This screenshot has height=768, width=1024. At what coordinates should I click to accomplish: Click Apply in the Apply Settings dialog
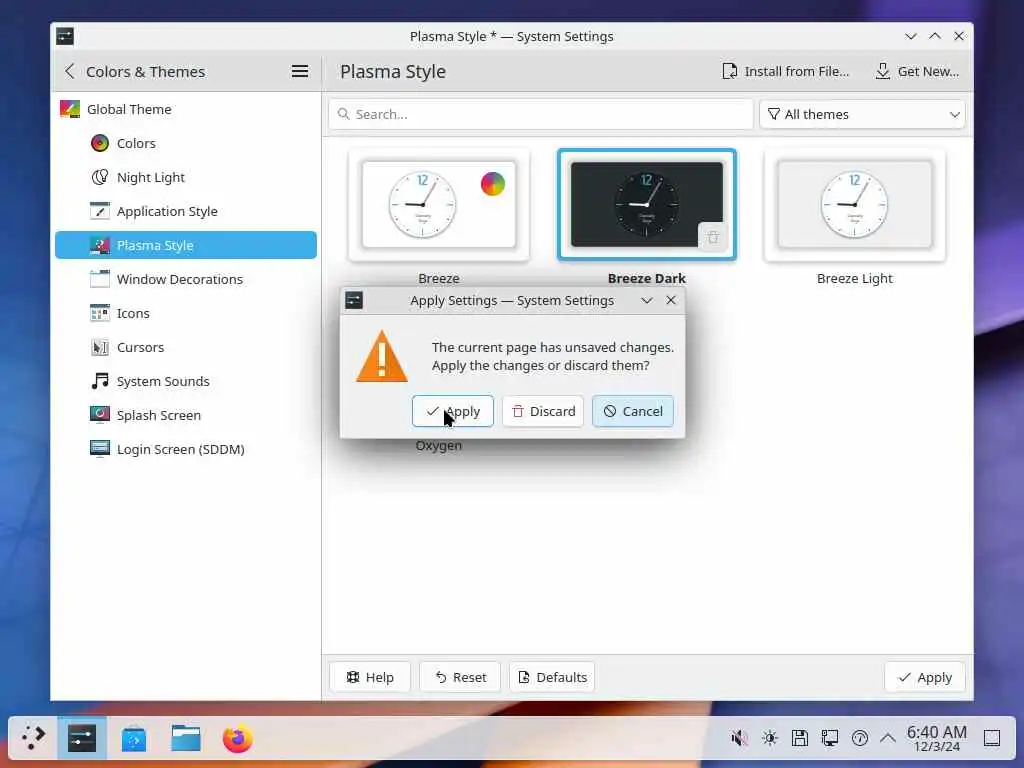[x=453, y=411]
